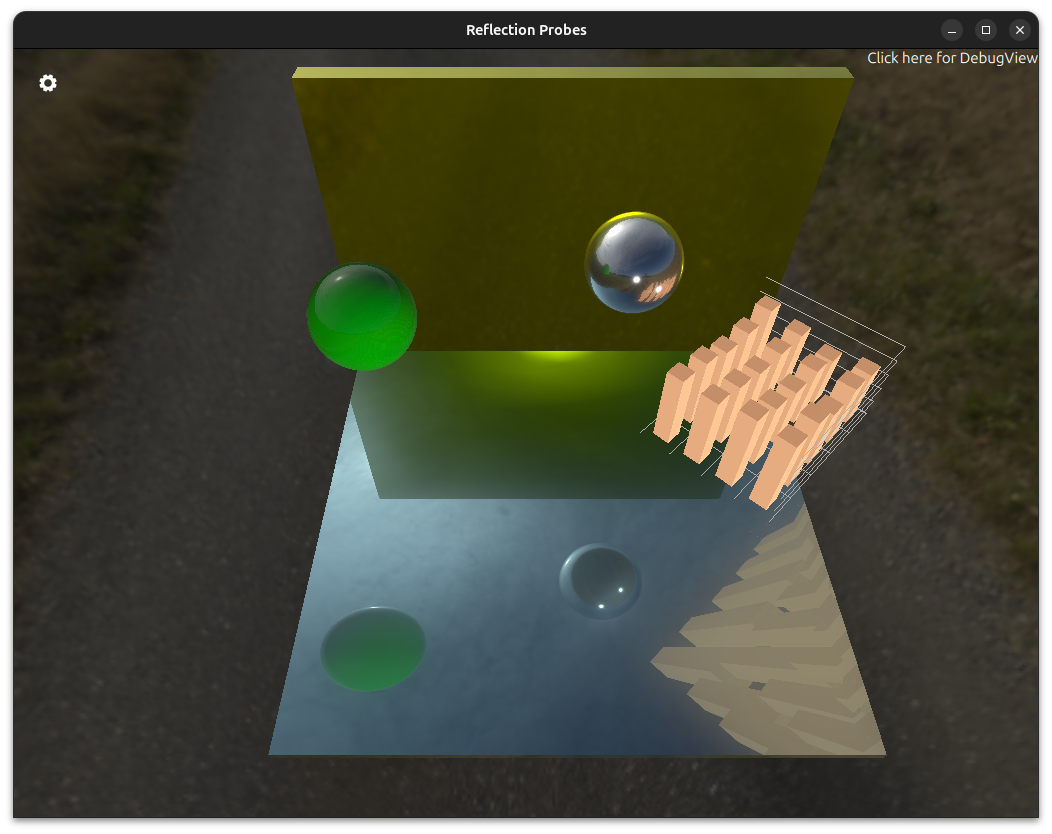
Task: Click the green sphere's reflection on floor
Action: click(x=373, y=648)
